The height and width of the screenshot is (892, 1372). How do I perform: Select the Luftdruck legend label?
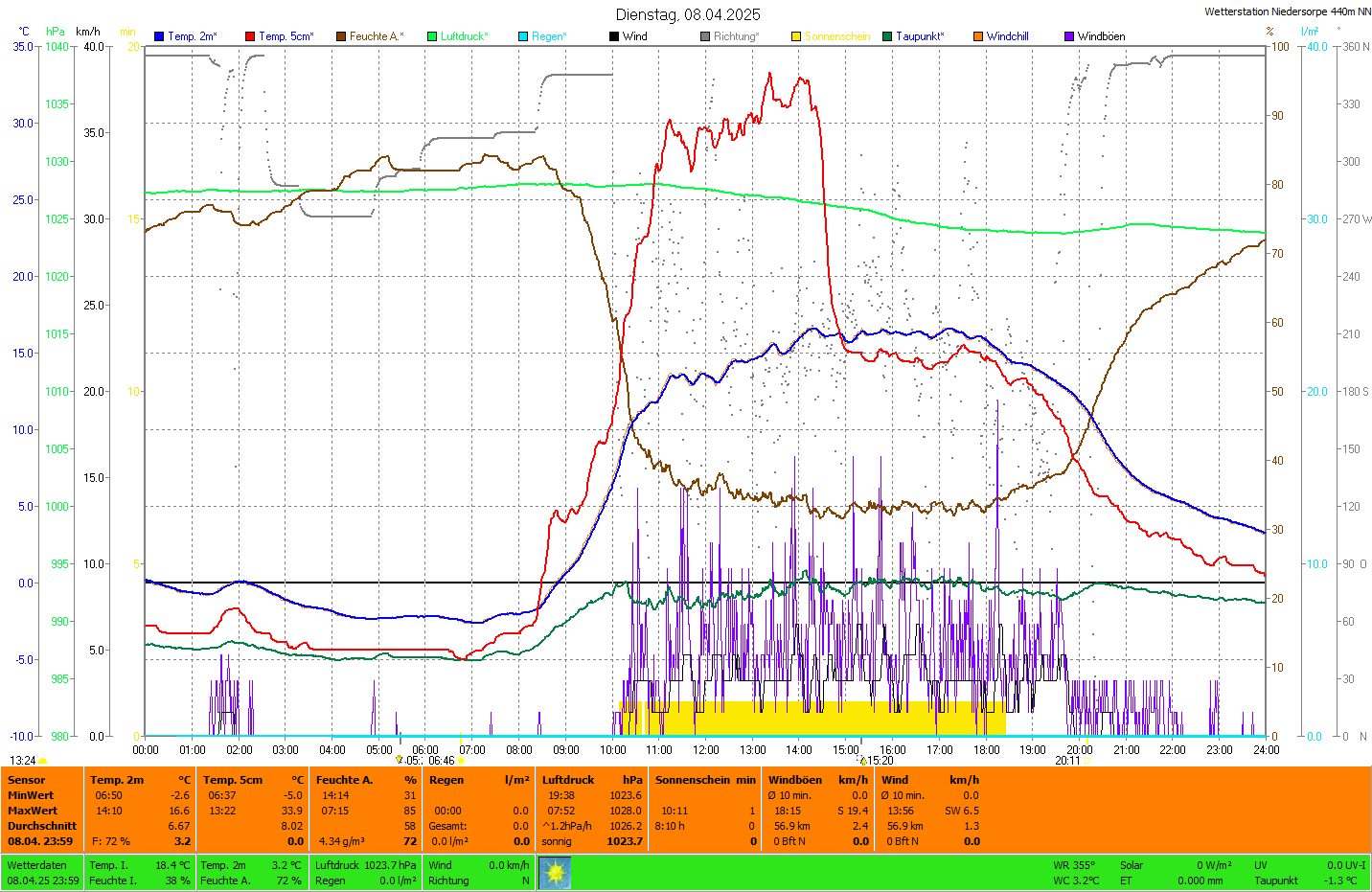464,36
